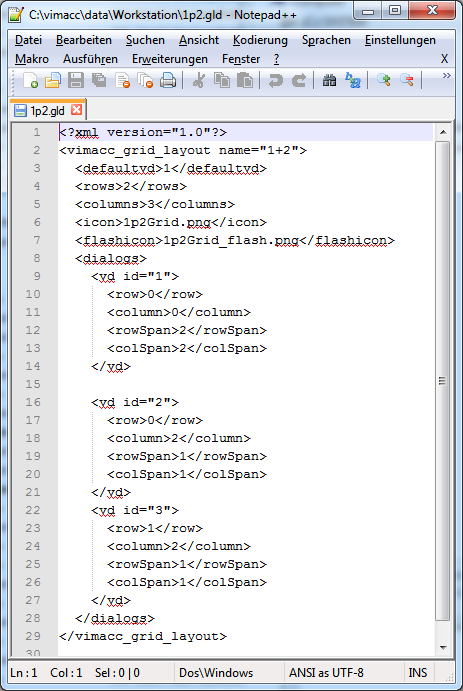This screenshot has width=463, height=691.
Task: Open Find with the binoculars icon
Action: (x=329, y=80)
